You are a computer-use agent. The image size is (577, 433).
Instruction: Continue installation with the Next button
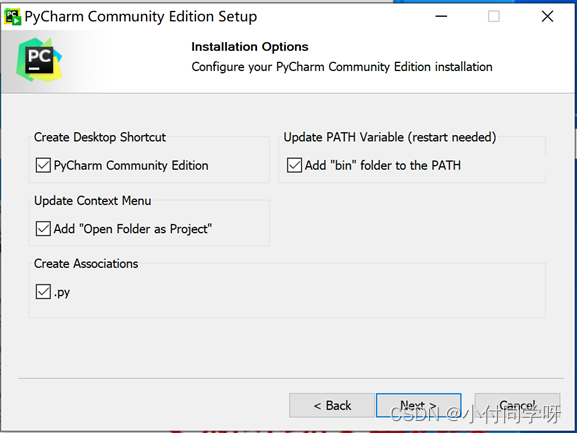coord(418,405)
